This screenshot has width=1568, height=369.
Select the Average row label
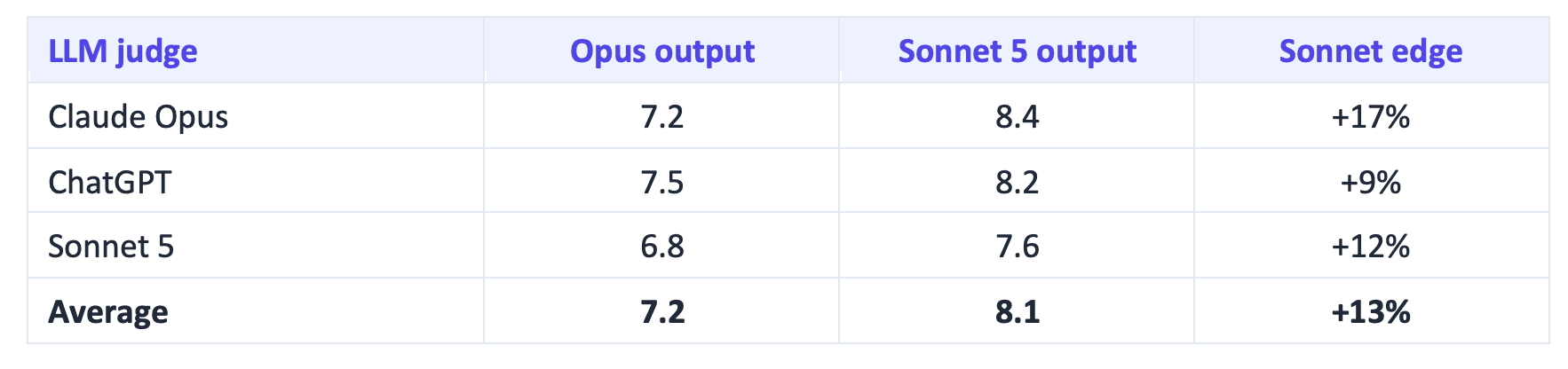tap(108, 311)
